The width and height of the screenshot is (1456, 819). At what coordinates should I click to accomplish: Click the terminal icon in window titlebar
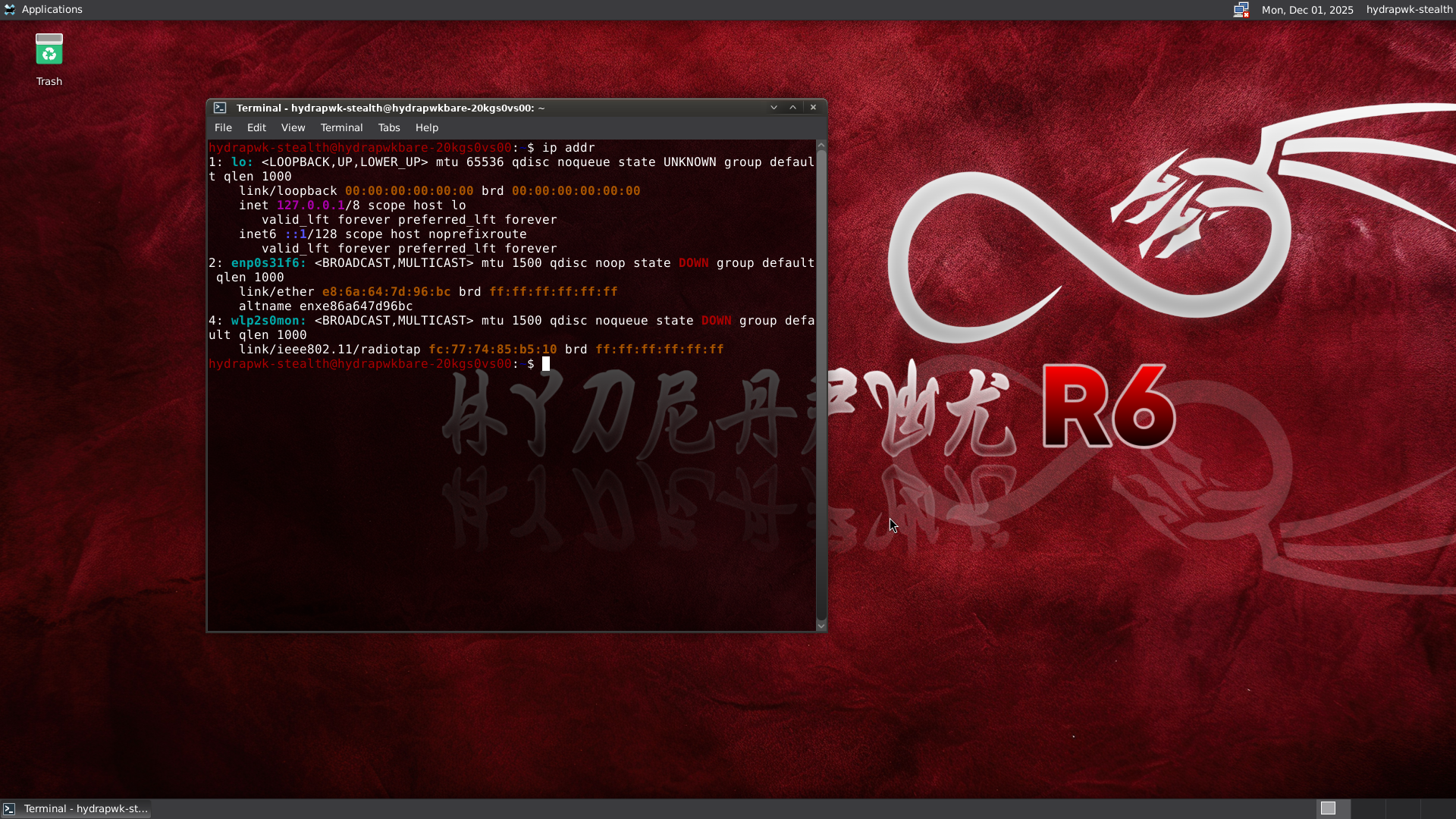(220, 108)
